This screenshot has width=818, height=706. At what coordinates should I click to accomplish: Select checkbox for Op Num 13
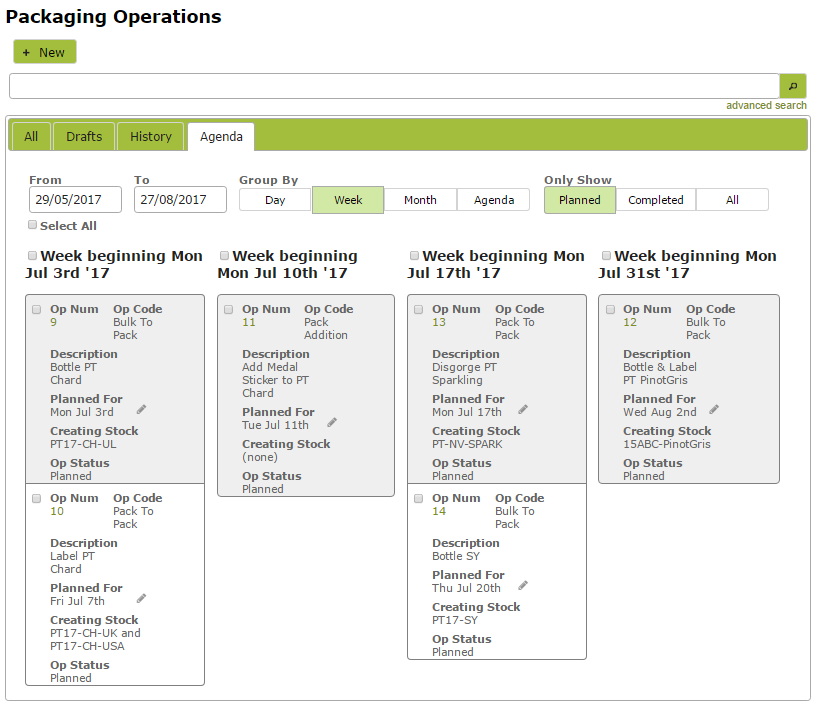[x=418, y=309]
